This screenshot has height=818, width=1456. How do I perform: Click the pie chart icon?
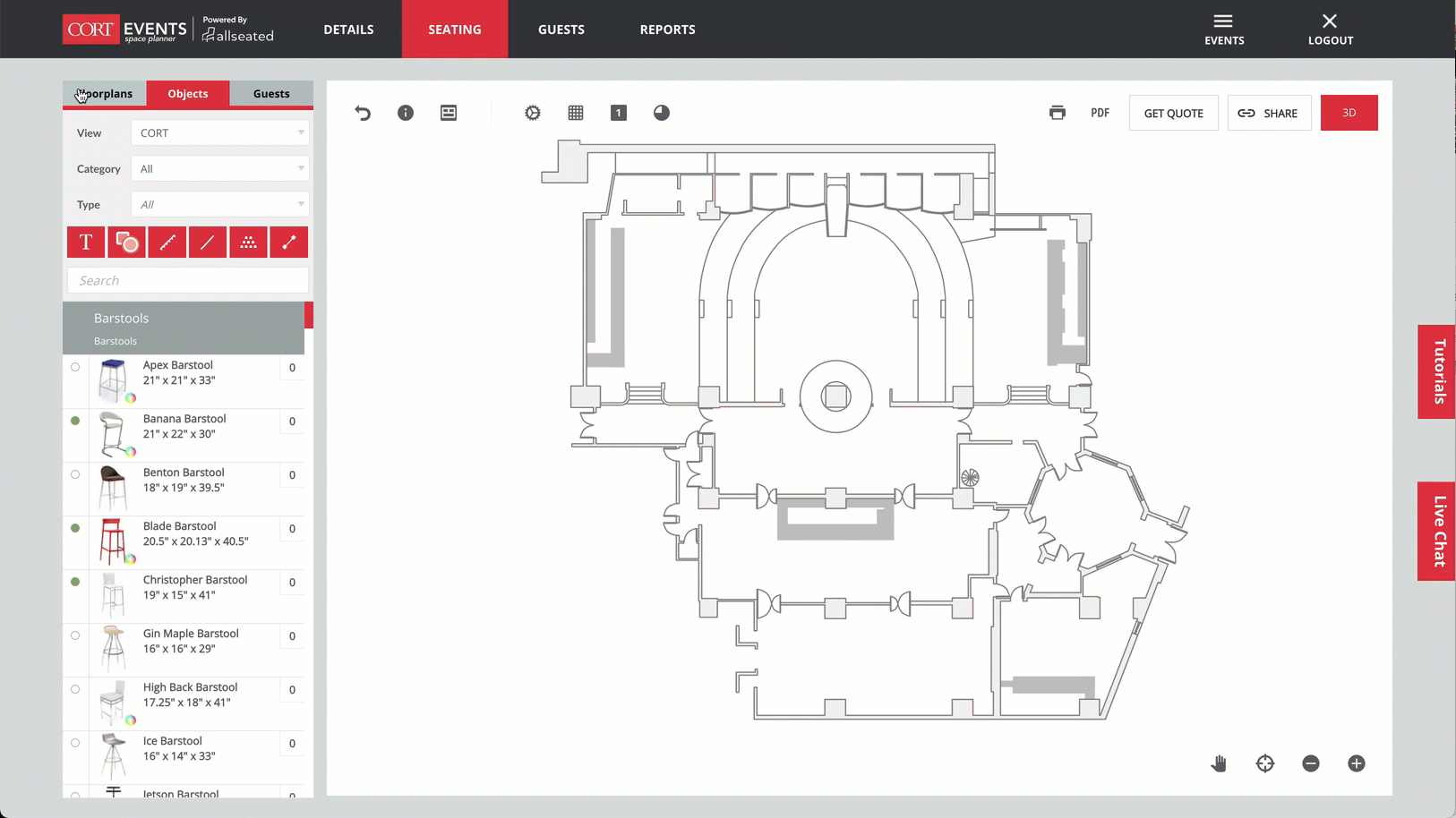662,113
